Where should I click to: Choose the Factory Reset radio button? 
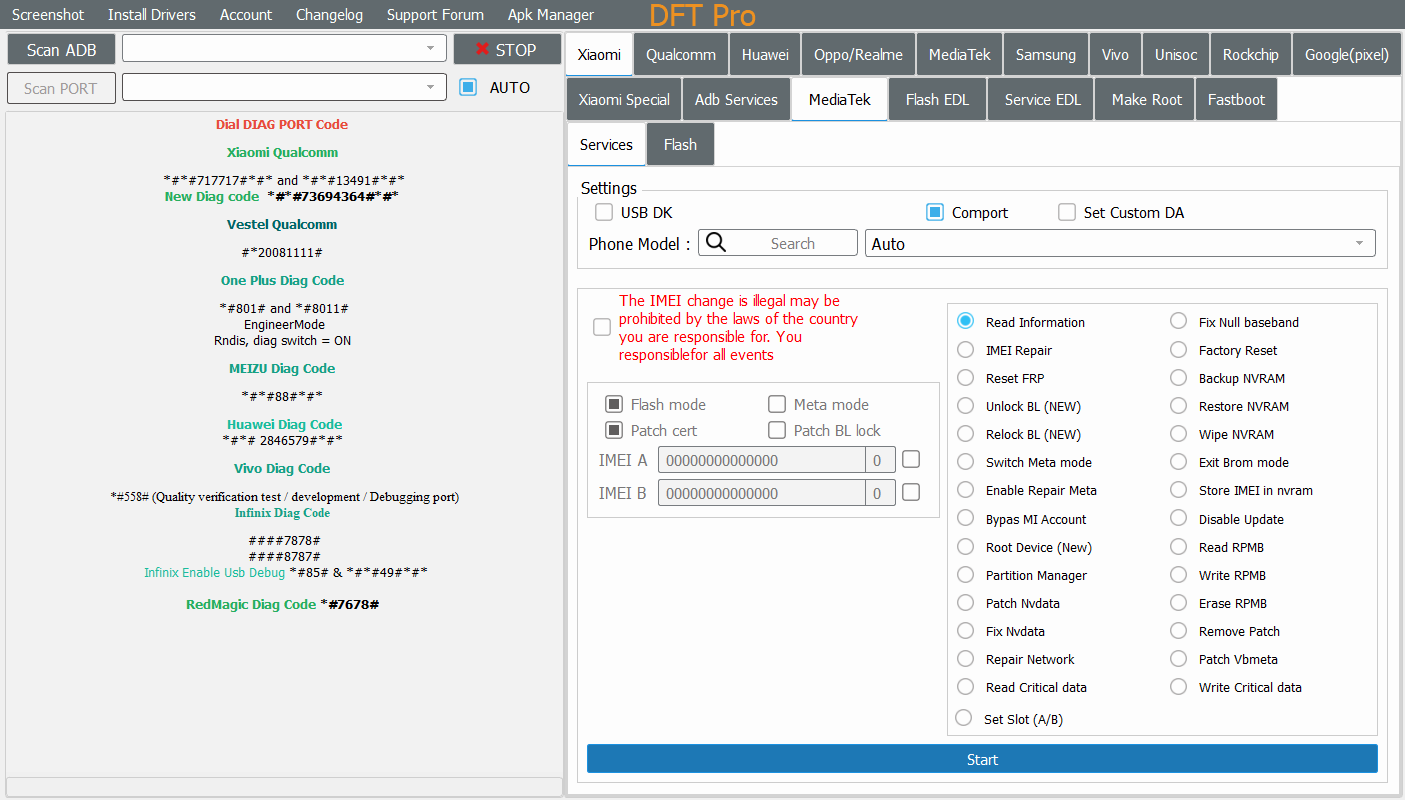(1178, 350)
